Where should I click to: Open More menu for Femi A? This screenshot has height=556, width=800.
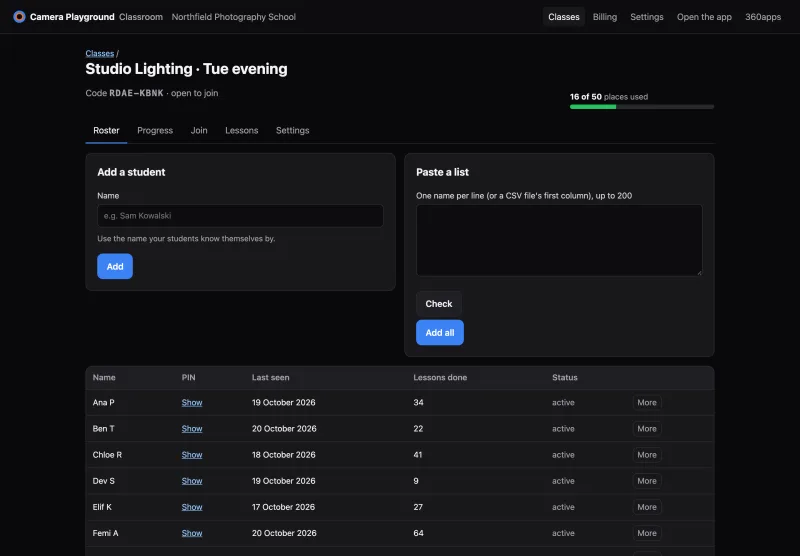[x=647, y=533]
